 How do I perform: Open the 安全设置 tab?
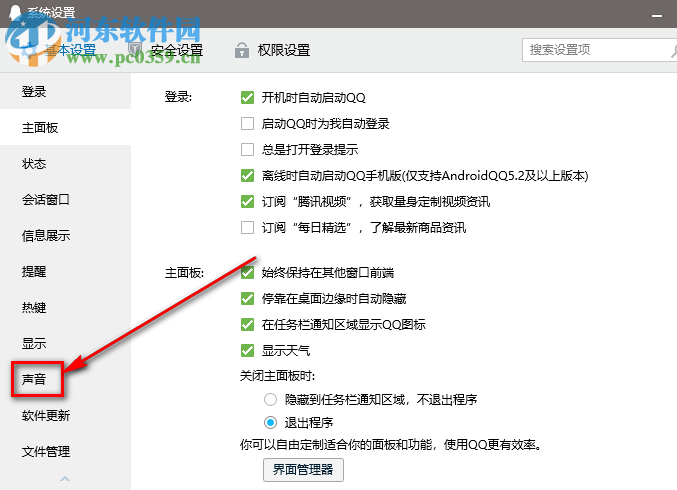coord(177,50)
